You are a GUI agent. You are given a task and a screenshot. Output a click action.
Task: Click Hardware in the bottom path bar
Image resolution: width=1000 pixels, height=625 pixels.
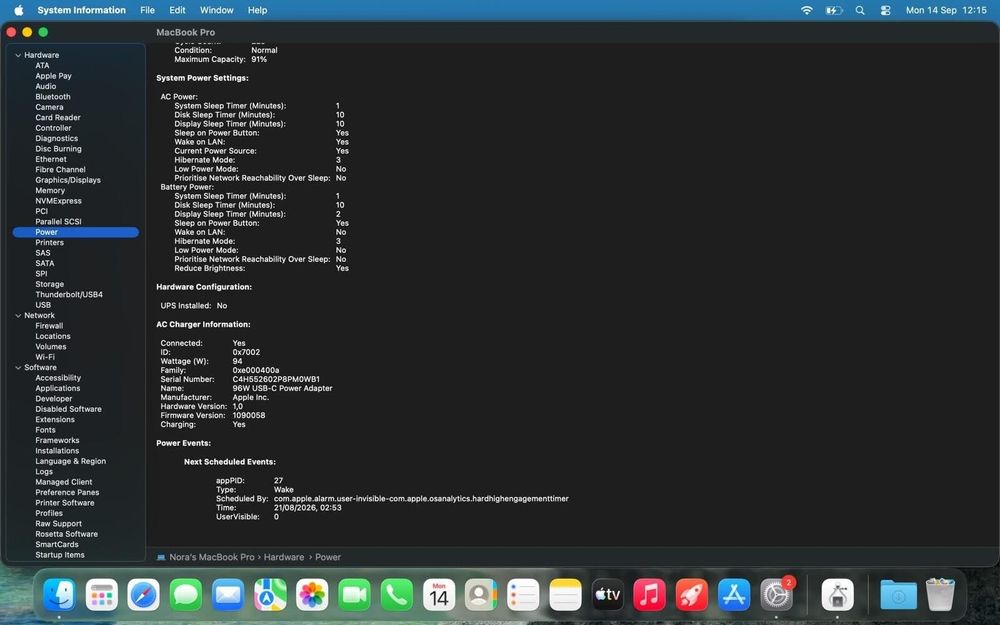[284, 557]
